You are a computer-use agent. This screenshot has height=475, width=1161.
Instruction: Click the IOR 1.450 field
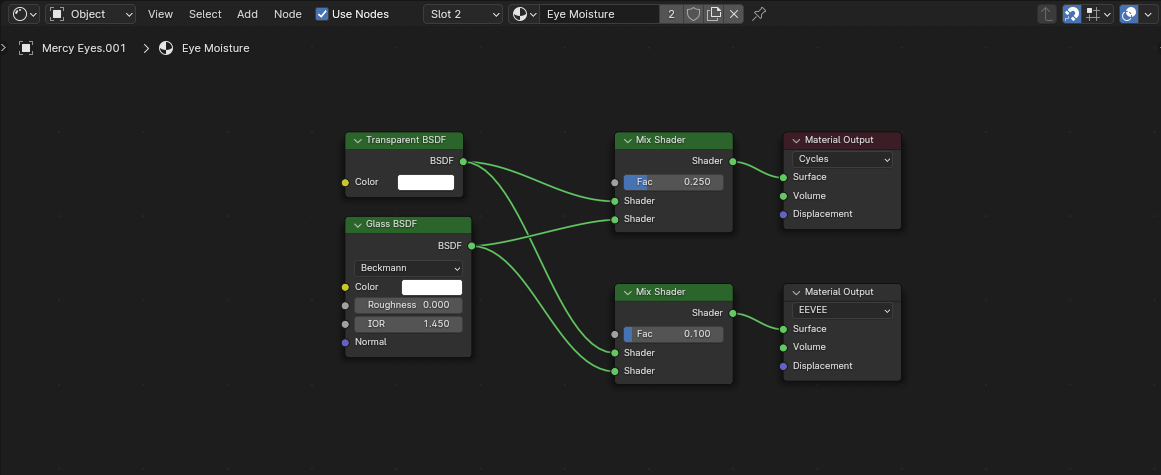tap(408, 323)
